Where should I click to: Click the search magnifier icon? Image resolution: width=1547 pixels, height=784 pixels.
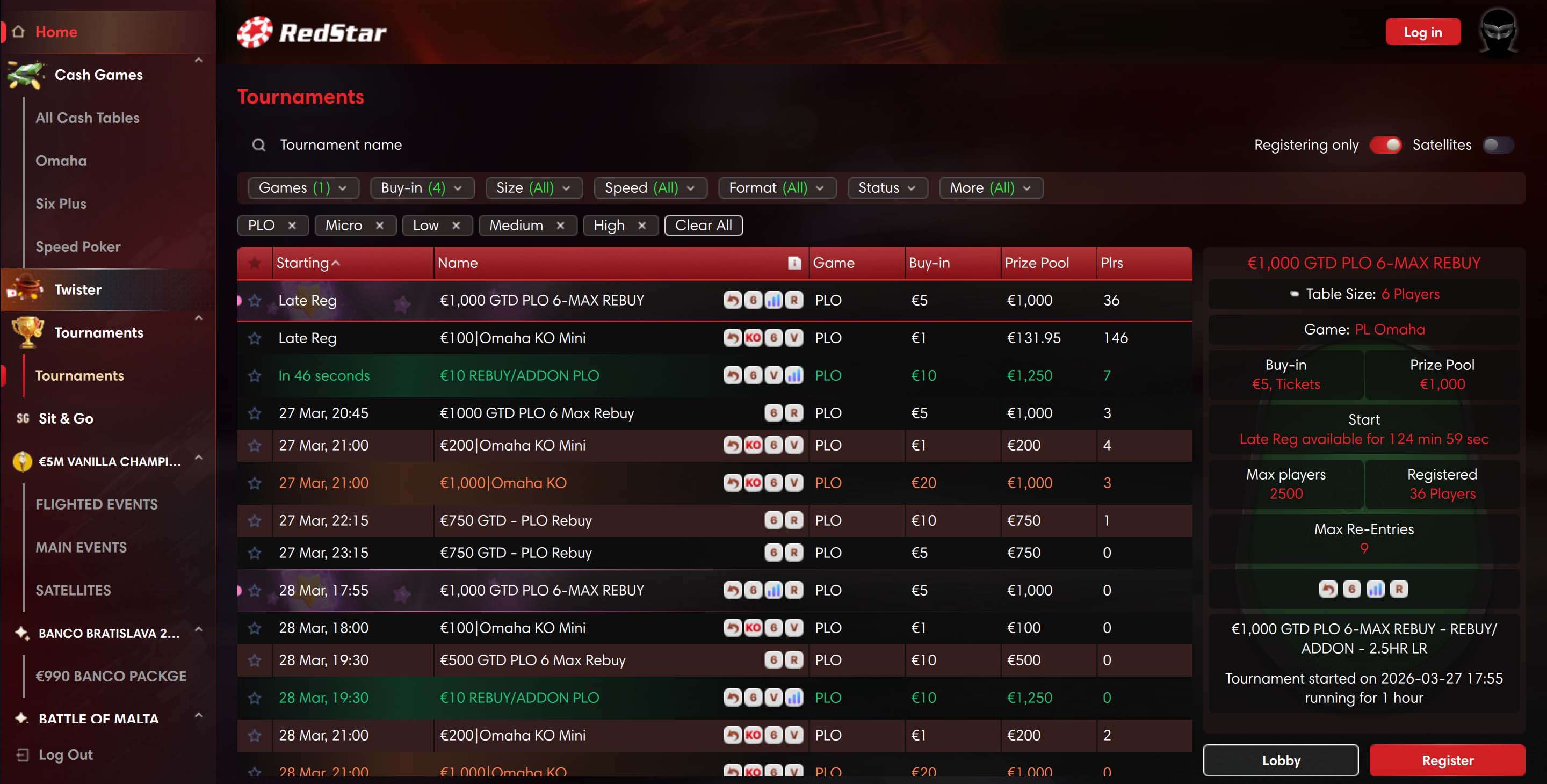pos(258,144)
